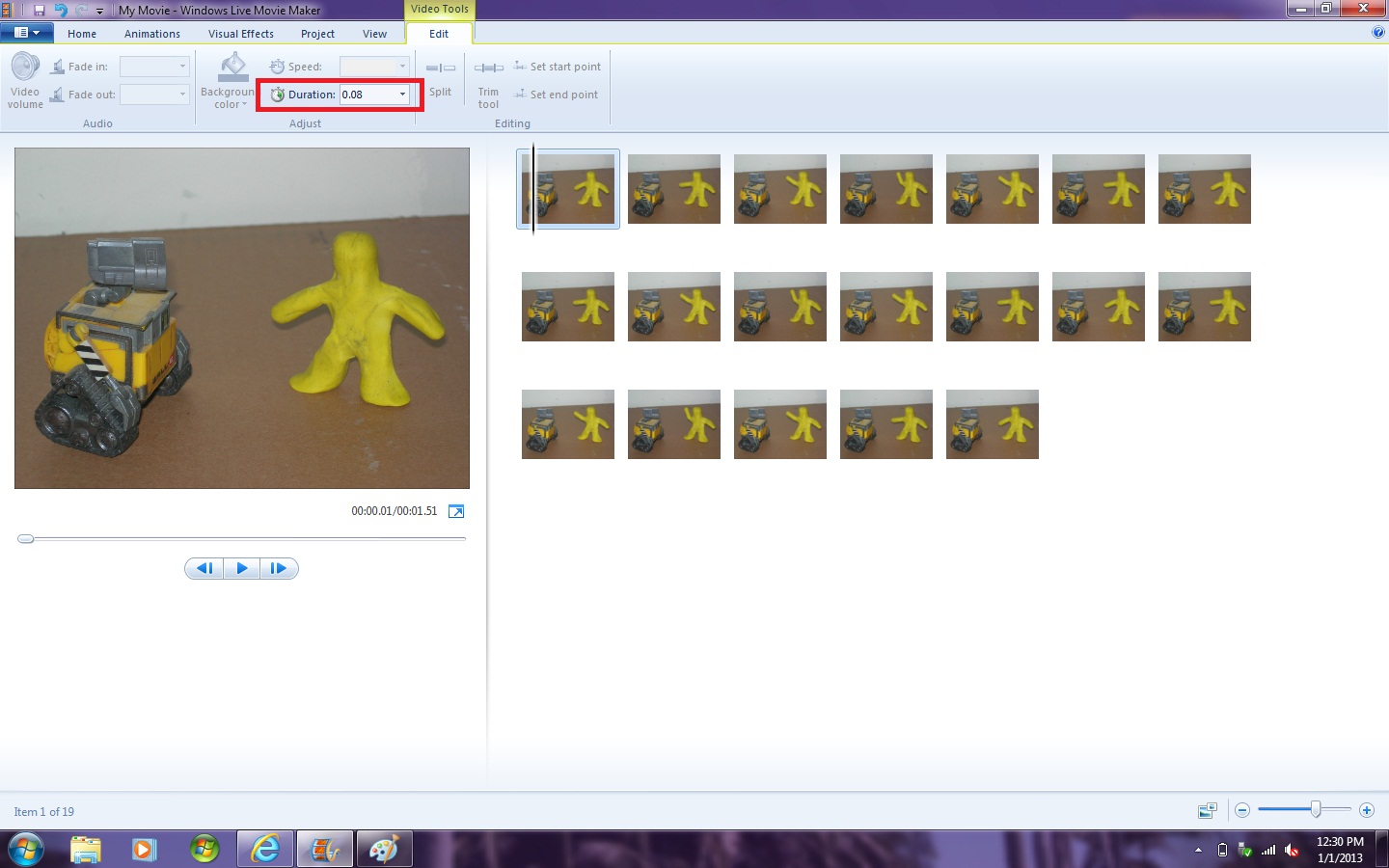This screenshot has height=868, width=1389.
Task: Undo the last action
Action: (x=61, y=10)
